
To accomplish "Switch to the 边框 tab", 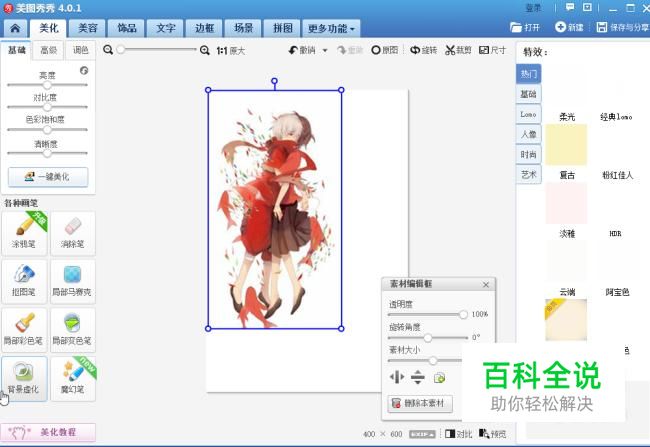I will (x=204, y=28).
